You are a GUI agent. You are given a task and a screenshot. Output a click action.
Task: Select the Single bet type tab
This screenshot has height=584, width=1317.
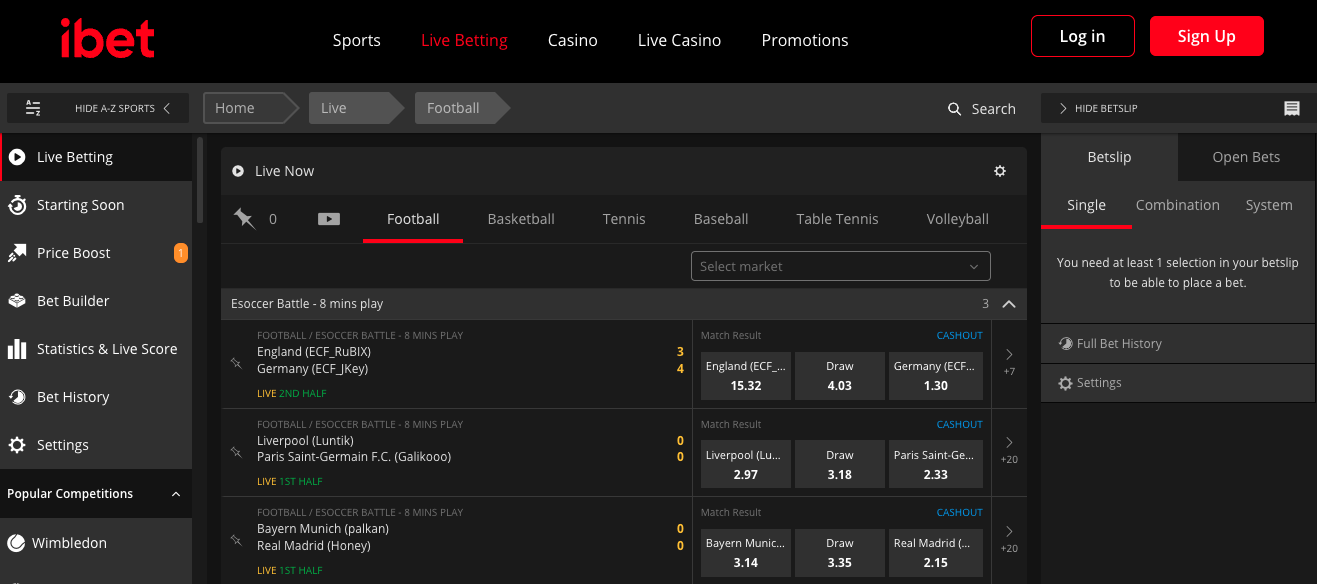[x=1086, y=205]
